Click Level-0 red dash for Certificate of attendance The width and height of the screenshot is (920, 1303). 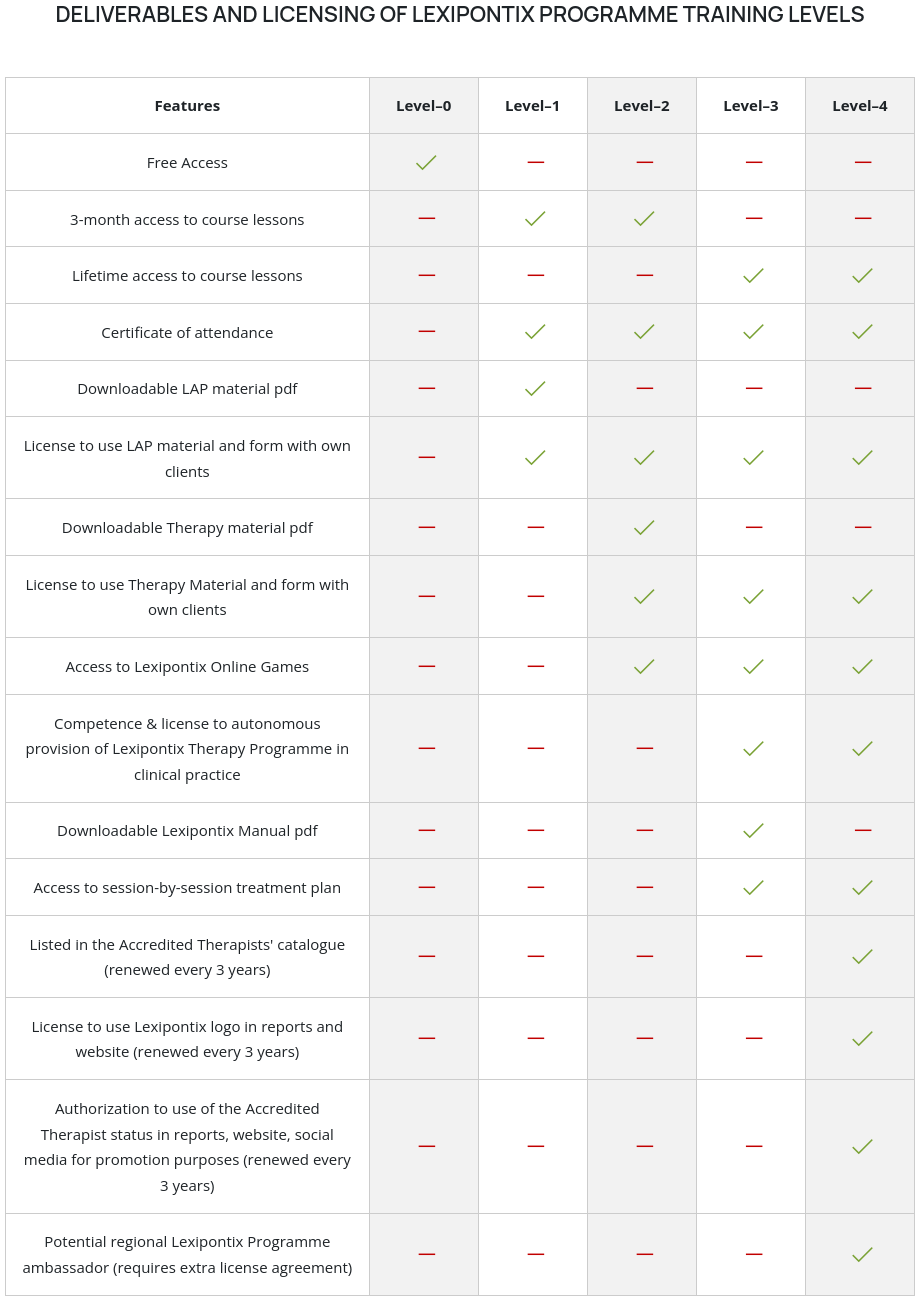coord(426,331)
